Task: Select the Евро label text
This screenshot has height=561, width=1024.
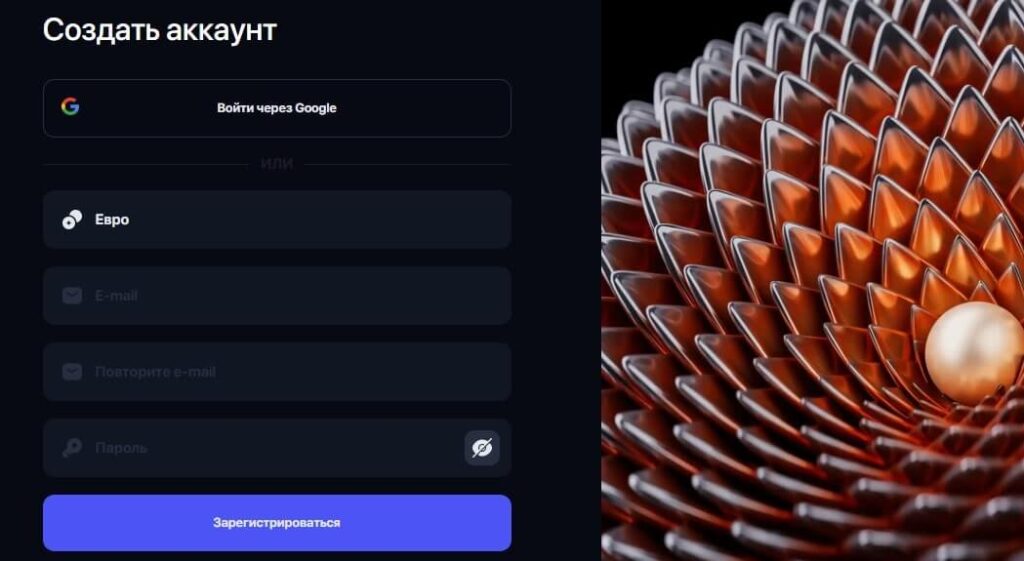Action: click(112, 219)
